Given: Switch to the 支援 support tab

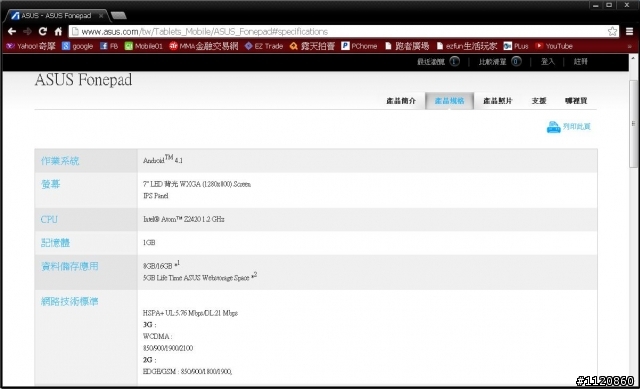Looking at the screenshot, I should pos(539,101).
